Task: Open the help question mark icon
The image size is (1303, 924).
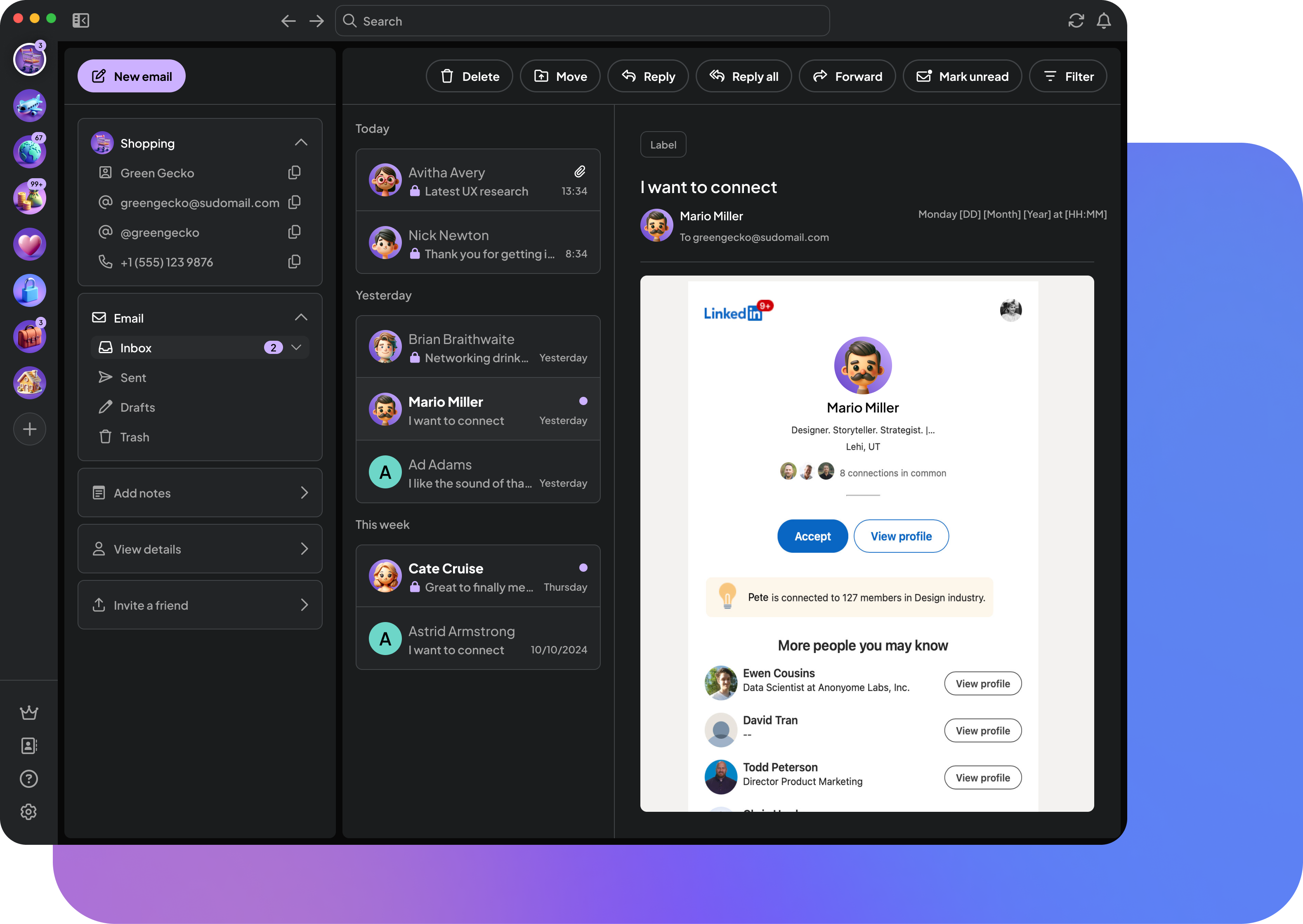Action: [28, 778]
